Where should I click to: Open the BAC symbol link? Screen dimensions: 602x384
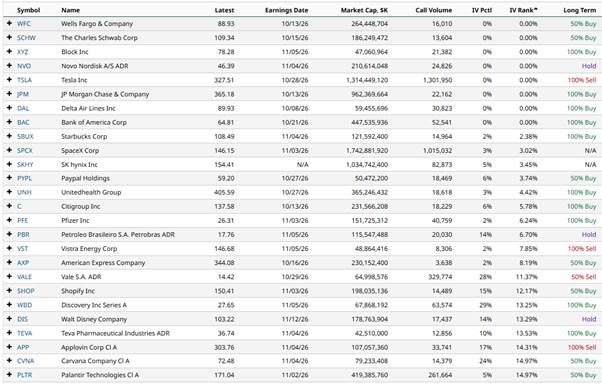23,122
